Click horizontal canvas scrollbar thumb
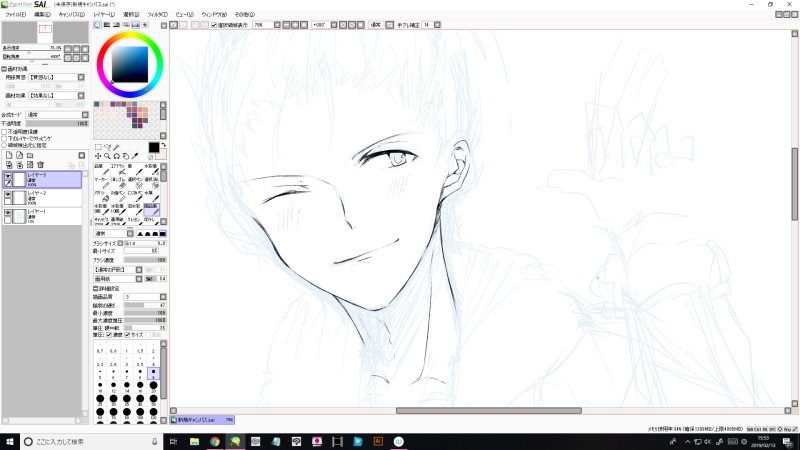This screenshot has width=800, height=450. click(489, 411)
